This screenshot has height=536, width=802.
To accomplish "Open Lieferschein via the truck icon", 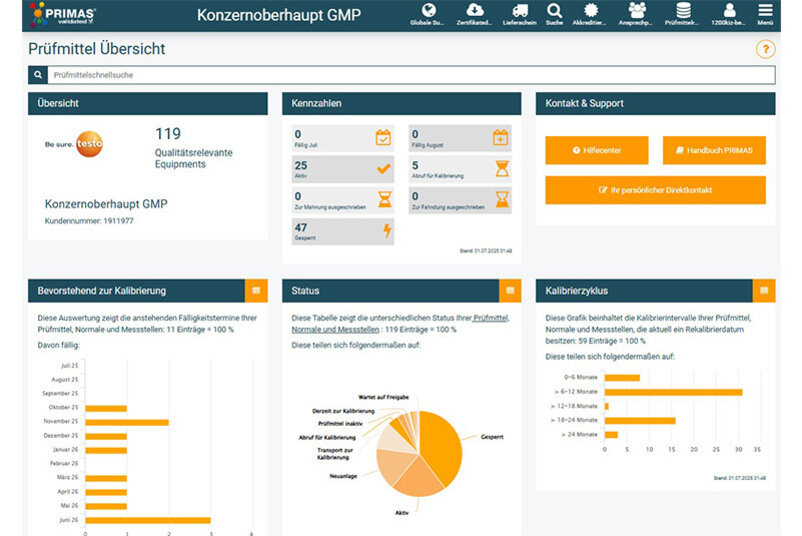I will click(513, 11).
